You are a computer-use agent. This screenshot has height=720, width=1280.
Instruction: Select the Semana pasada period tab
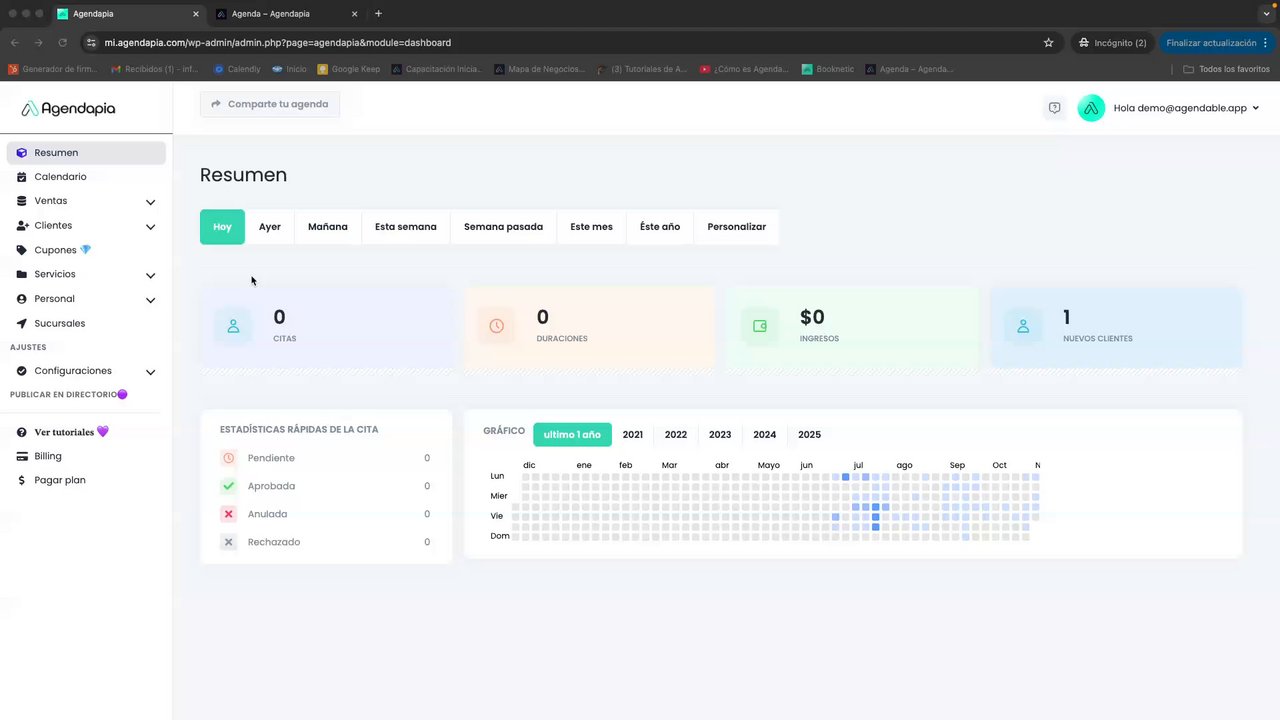(x=503, y=227)
